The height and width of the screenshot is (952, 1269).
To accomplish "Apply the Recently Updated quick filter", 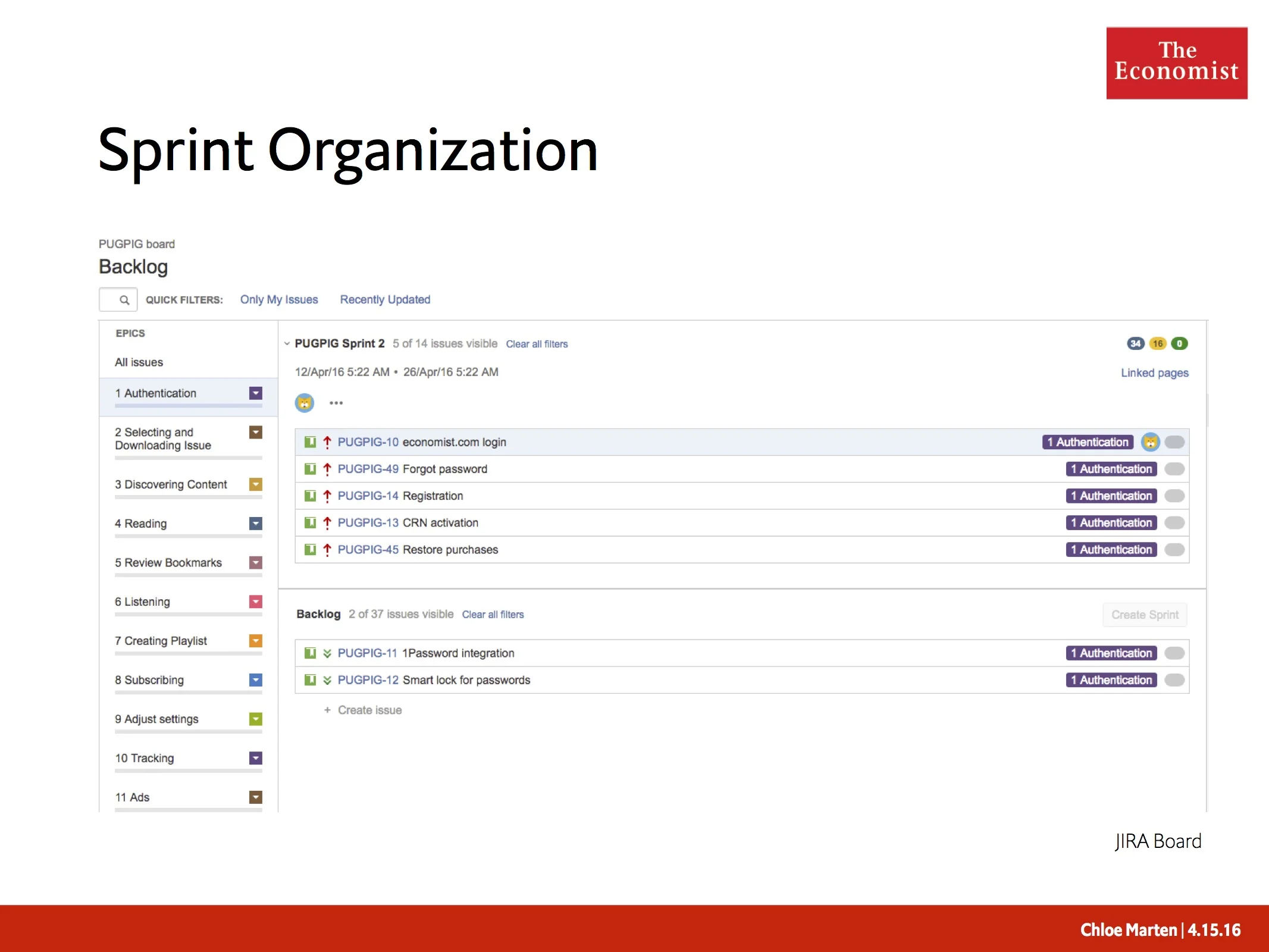I will [x=385, y=299].
